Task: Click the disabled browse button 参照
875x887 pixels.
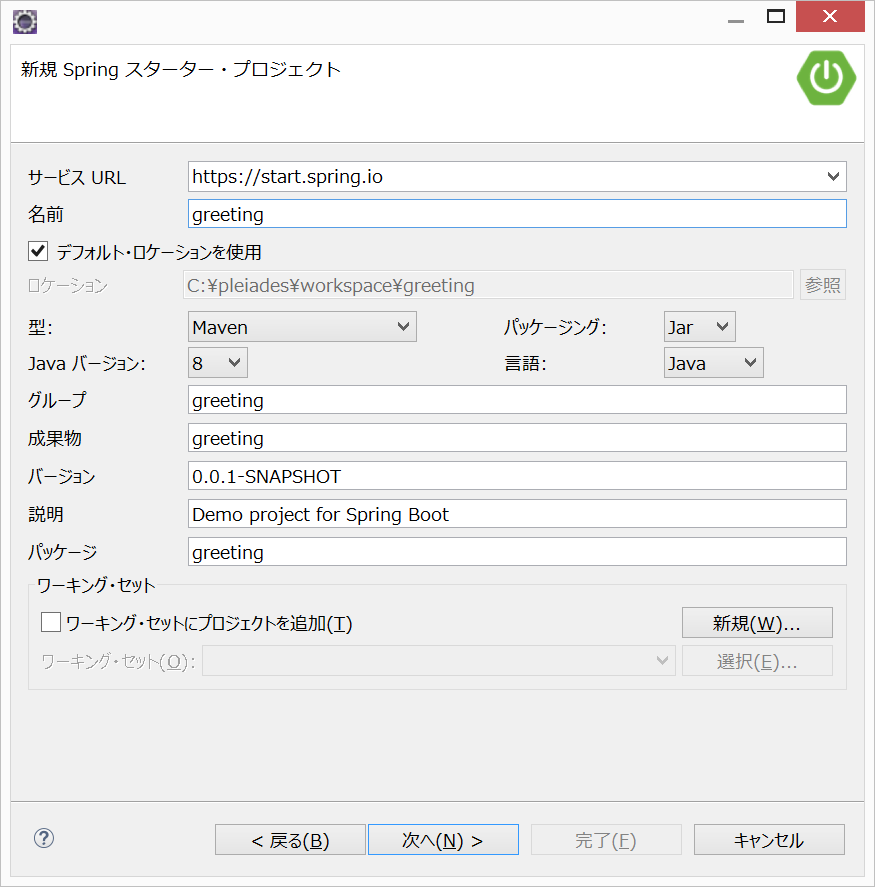Action: coord(823,285)
